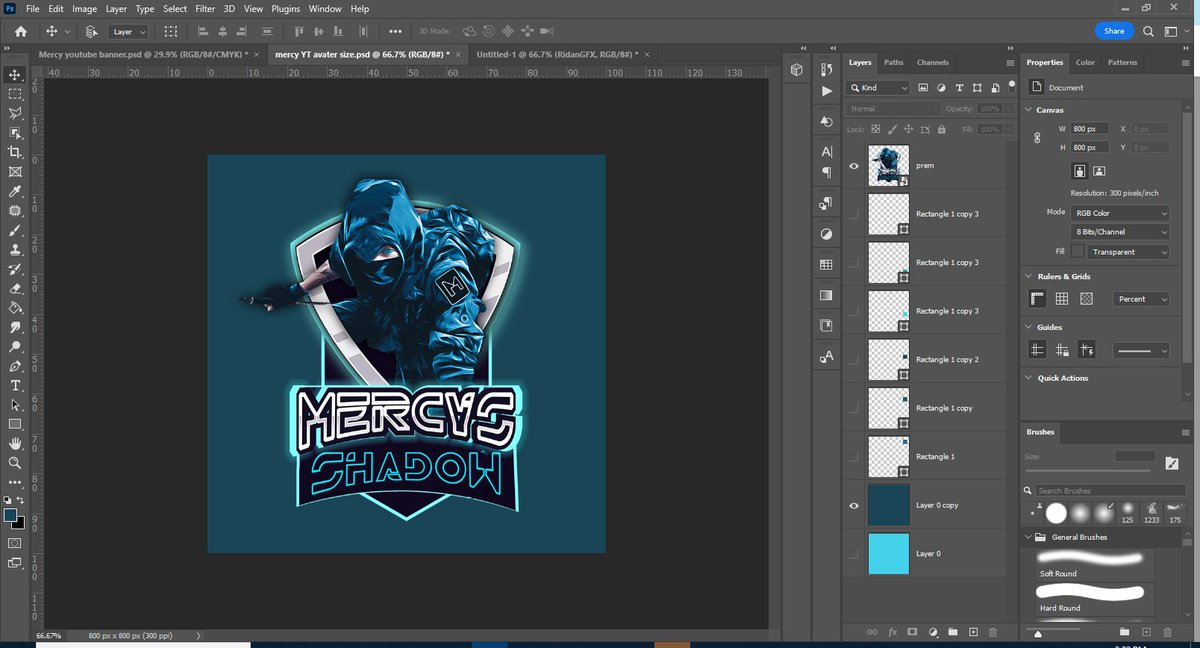Collapse the General Brushes folder
The height and width of the screenshot is (648, 1200).
(1027, 537)
